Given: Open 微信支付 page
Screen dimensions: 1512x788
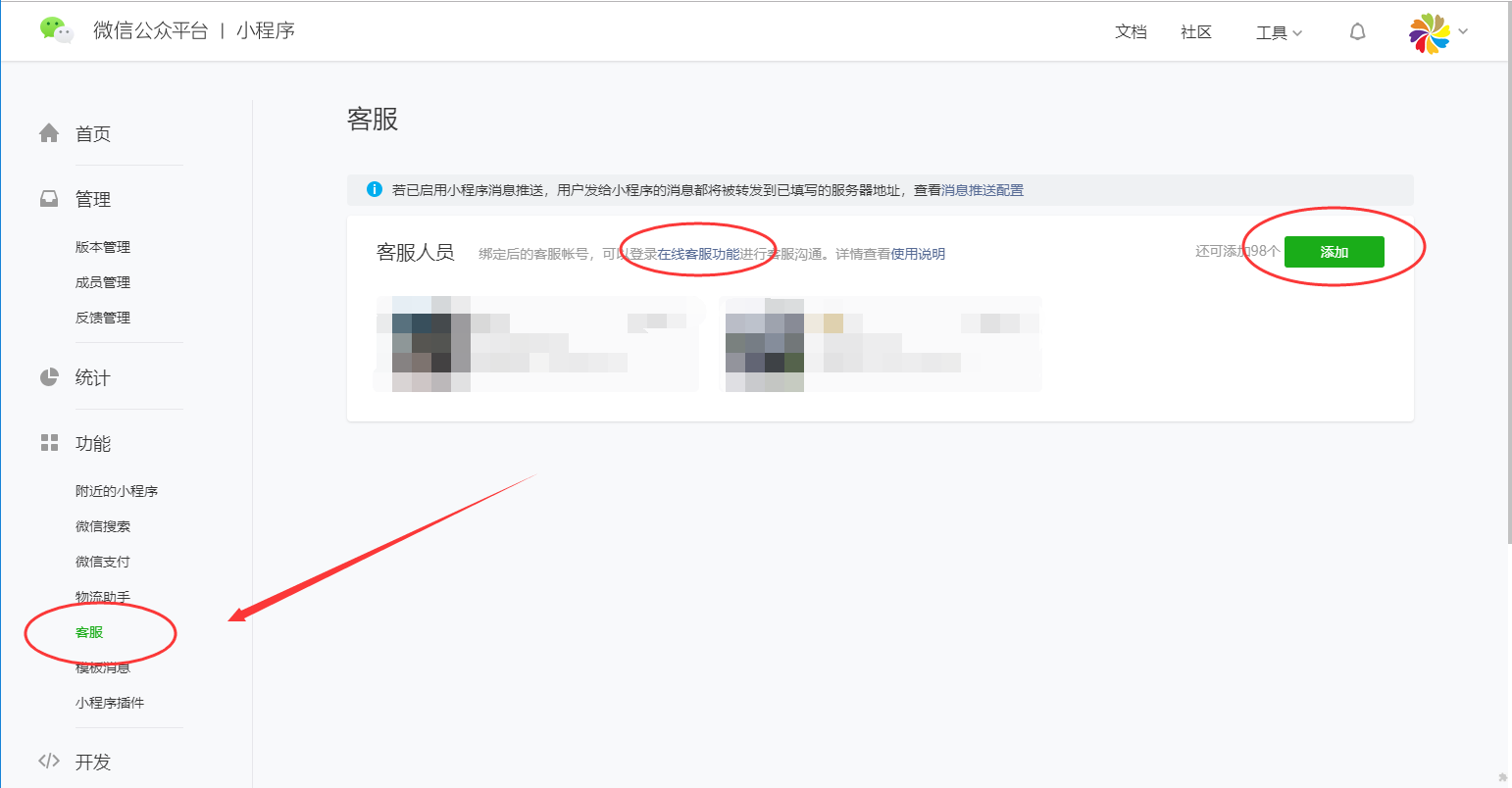Looking at the screenshot, I should coord(103,562).
